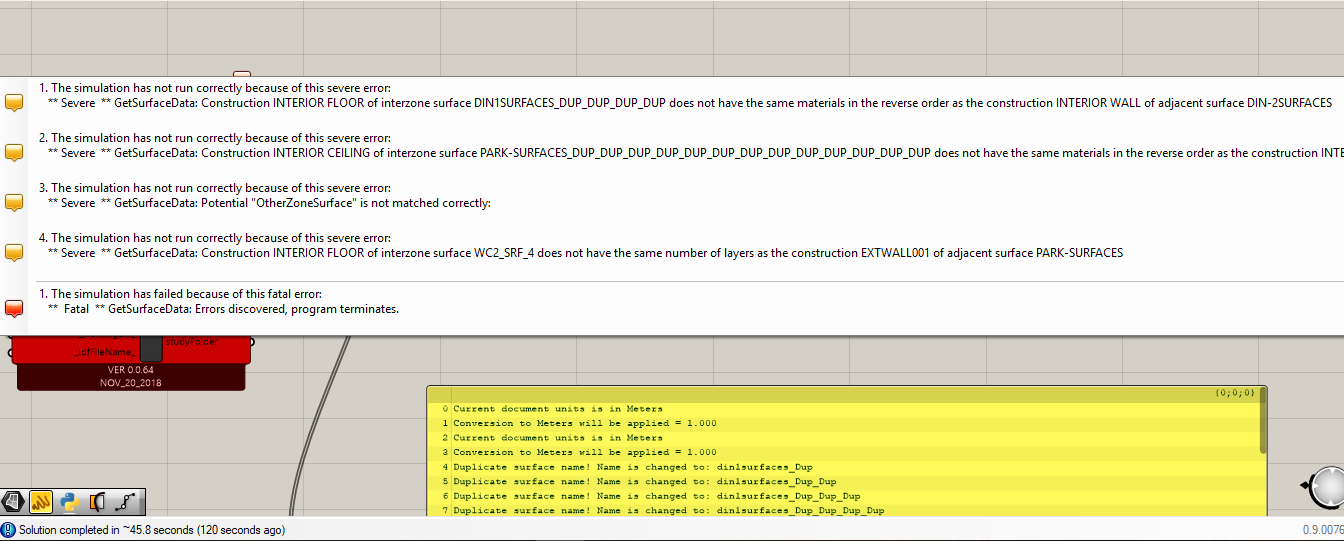Click red balloon next to fatal error
Screen dimensions: 1344x541
click(x=14, y=309)
